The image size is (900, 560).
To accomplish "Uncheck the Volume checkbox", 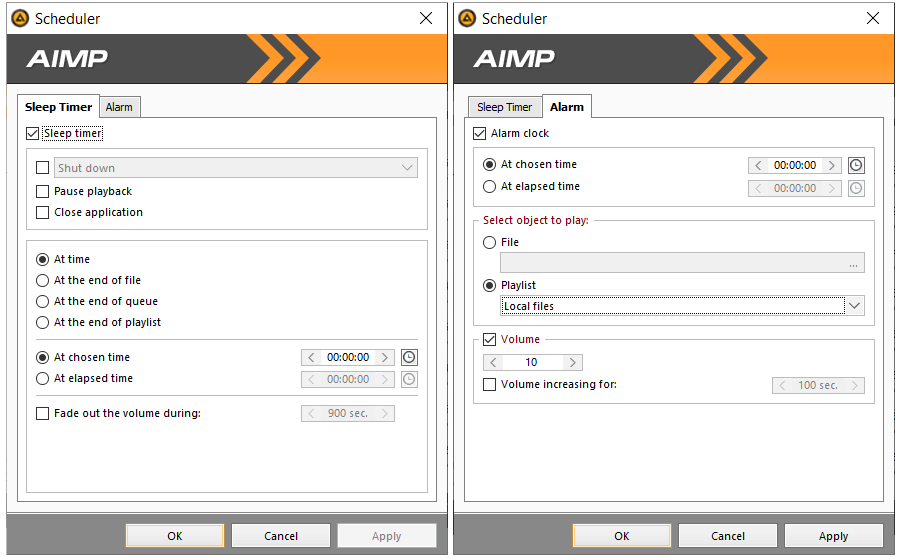I will (x=490, y=340).
